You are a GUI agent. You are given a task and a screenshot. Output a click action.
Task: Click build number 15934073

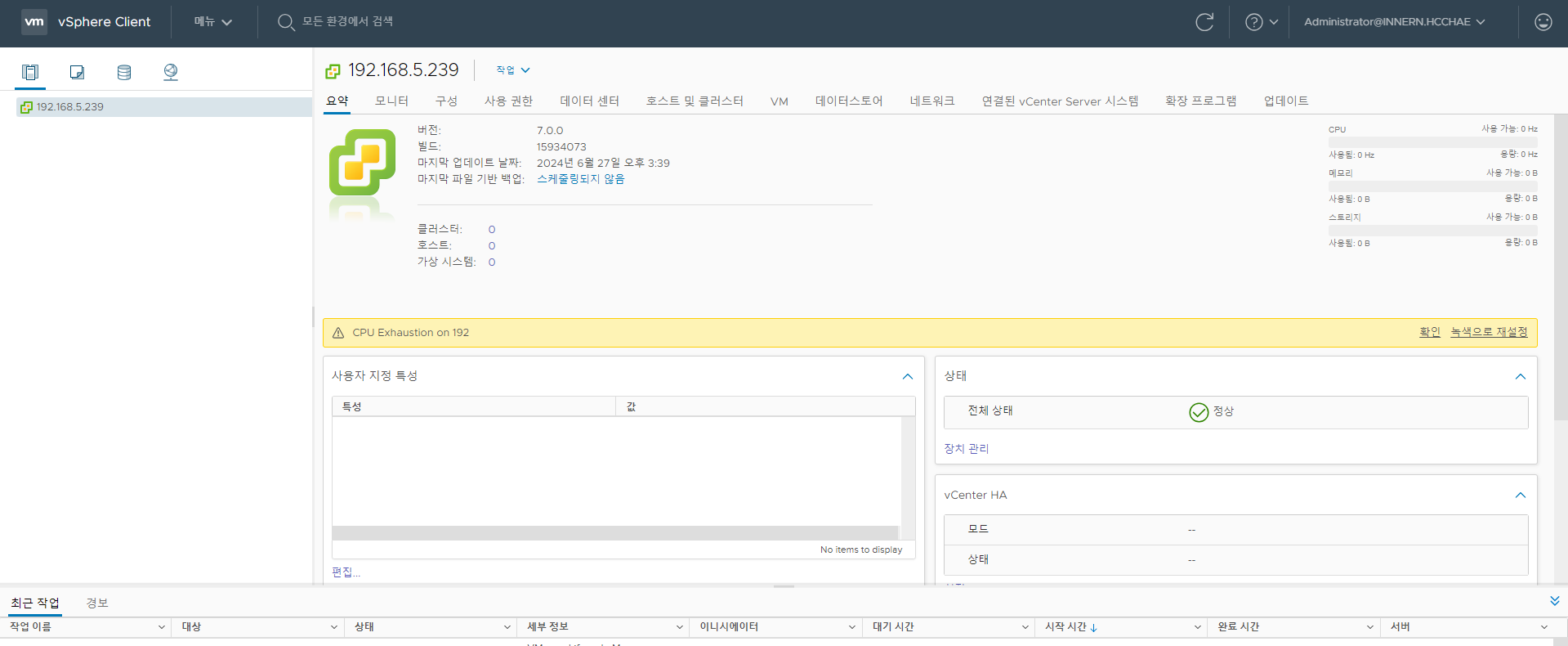[x=561, y=147]
